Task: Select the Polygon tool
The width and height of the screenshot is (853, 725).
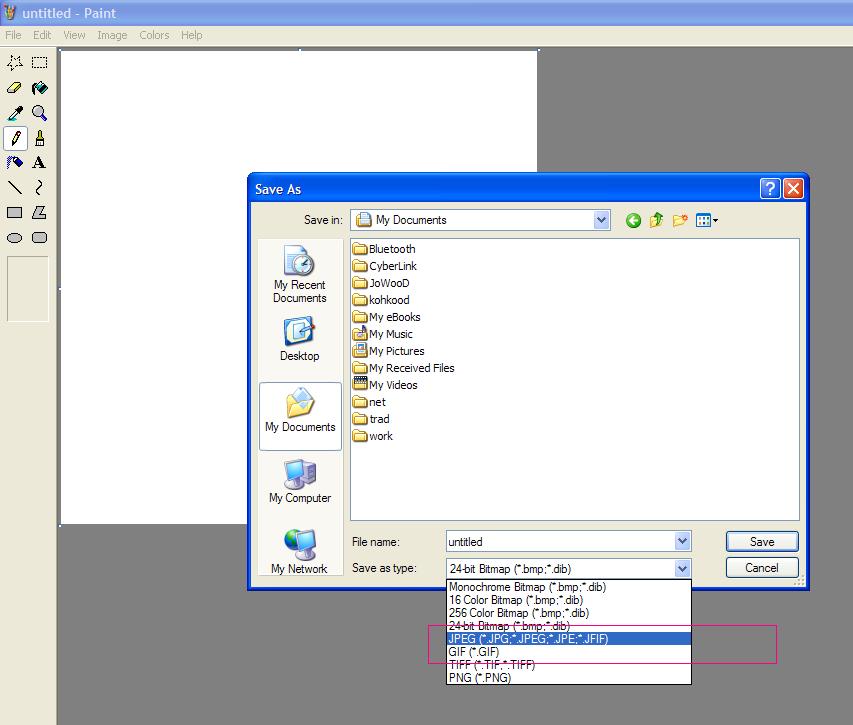Action: click(40, 213)
